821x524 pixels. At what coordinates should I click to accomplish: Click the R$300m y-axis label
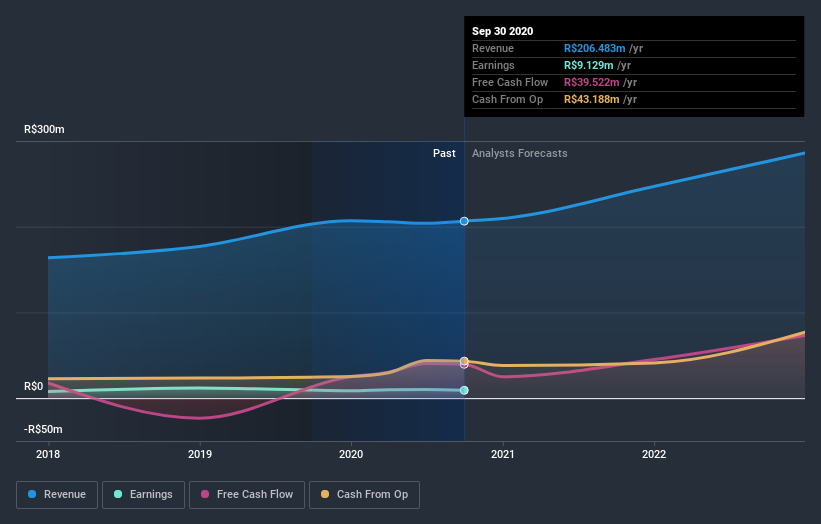(44, 129)
